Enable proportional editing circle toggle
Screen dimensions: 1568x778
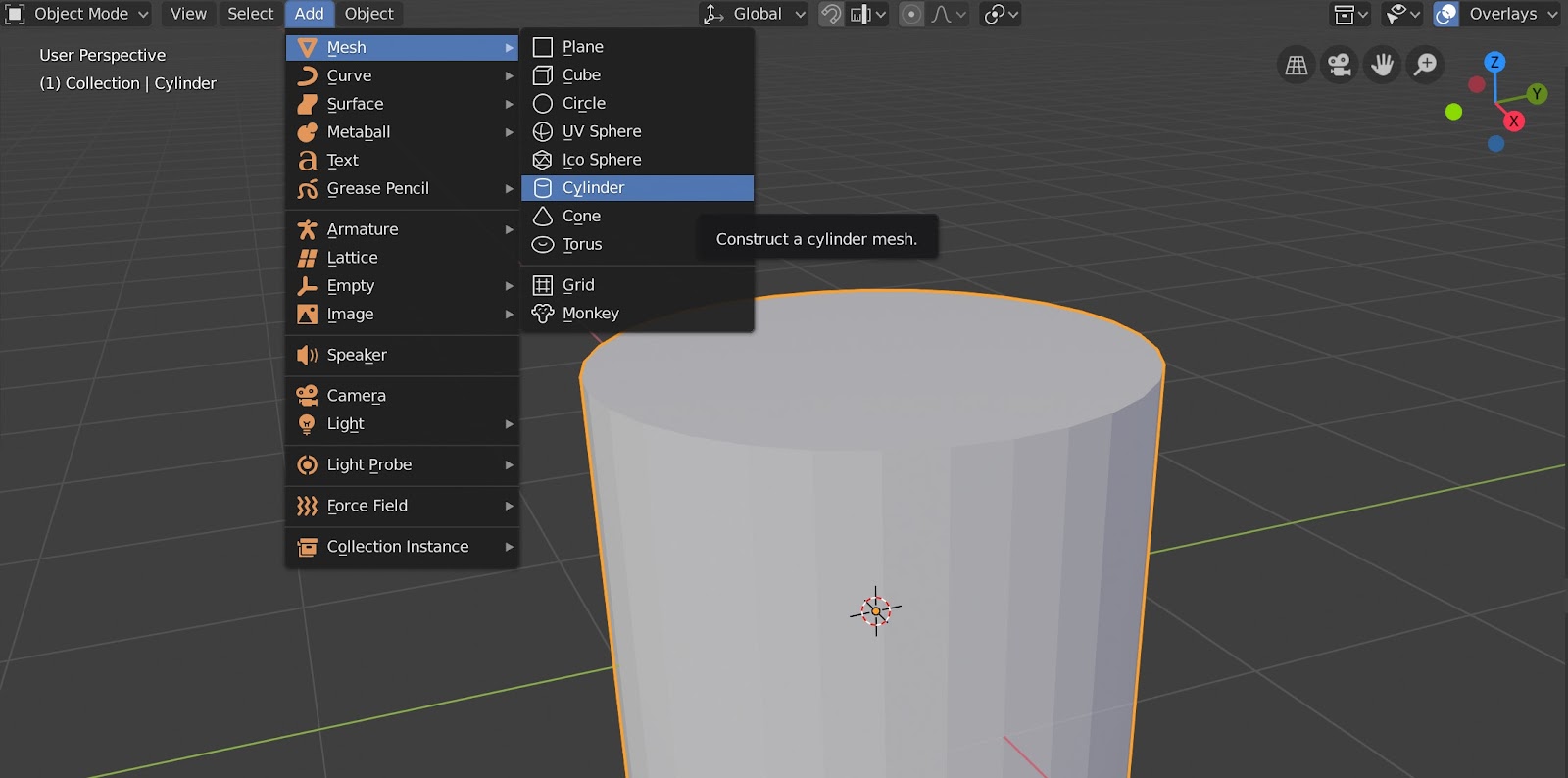911,14
